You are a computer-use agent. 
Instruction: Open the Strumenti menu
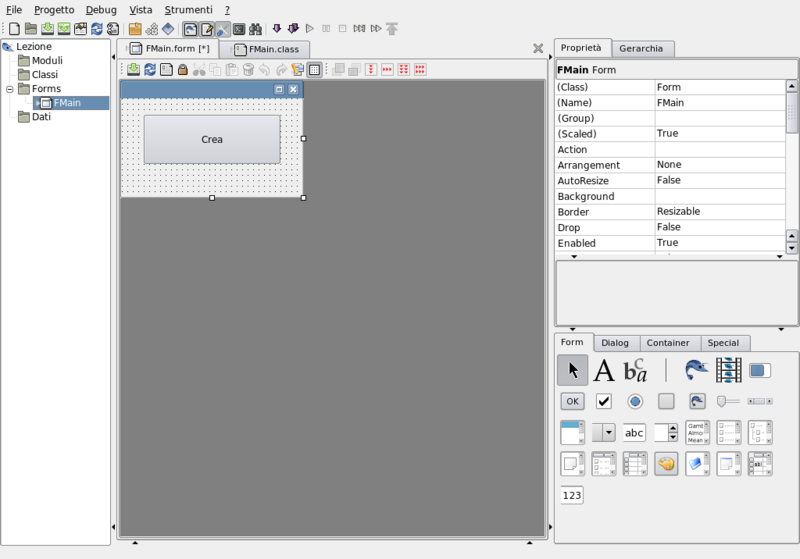(x=188, y=10)
